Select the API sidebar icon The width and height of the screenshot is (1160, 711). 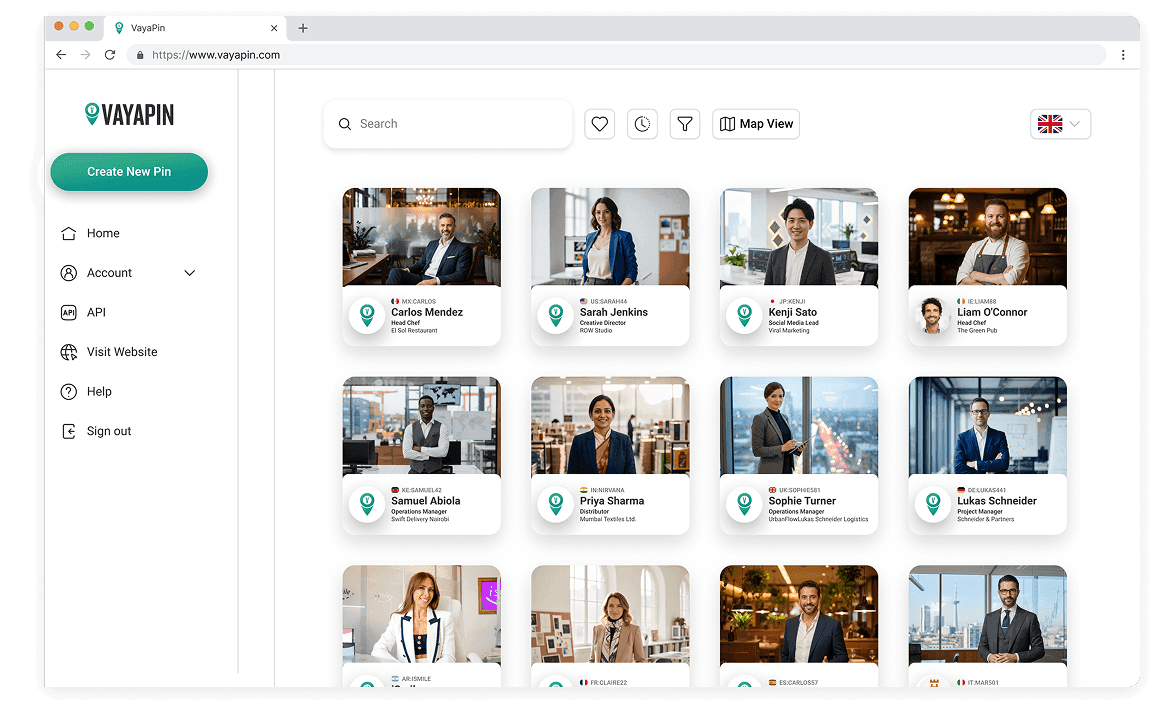67,312
